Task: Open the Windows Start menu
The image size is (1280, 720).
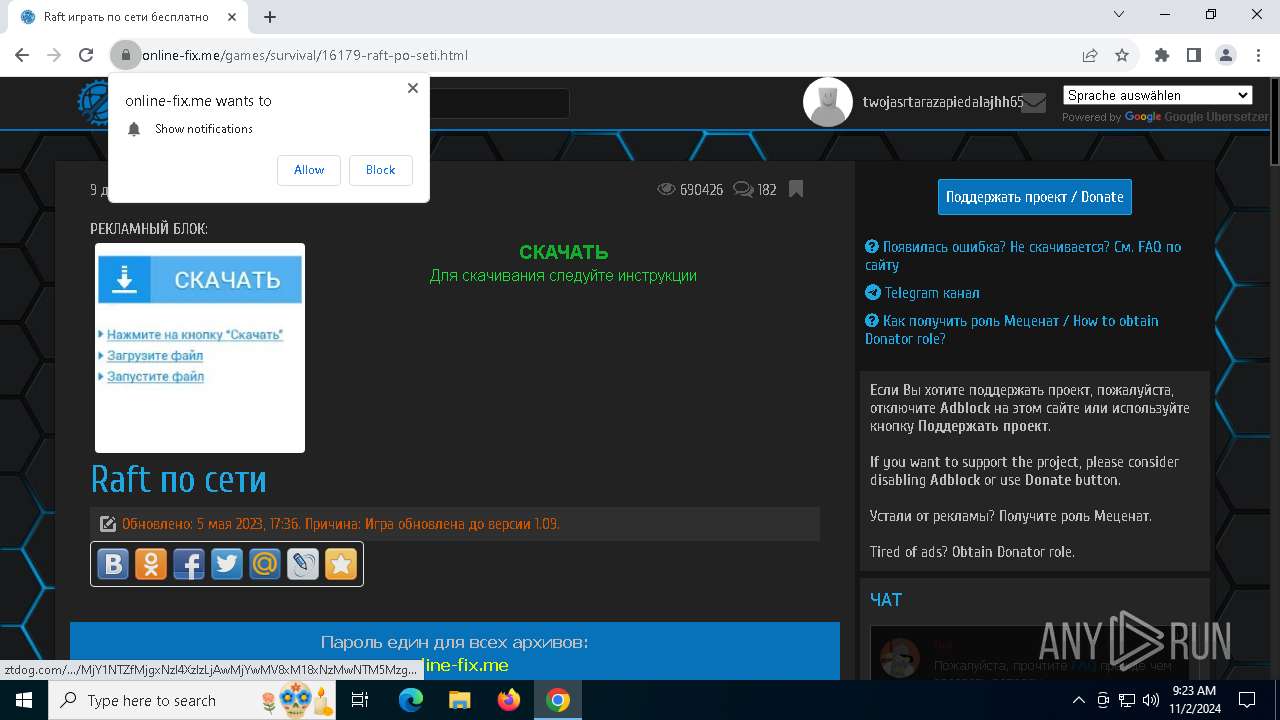Action: pos(23,700)
